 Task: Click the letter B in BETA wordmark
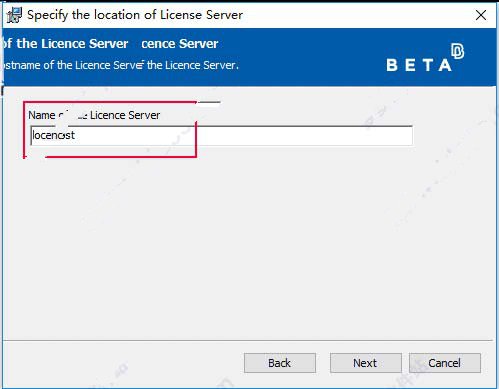(x=392, y=65)
